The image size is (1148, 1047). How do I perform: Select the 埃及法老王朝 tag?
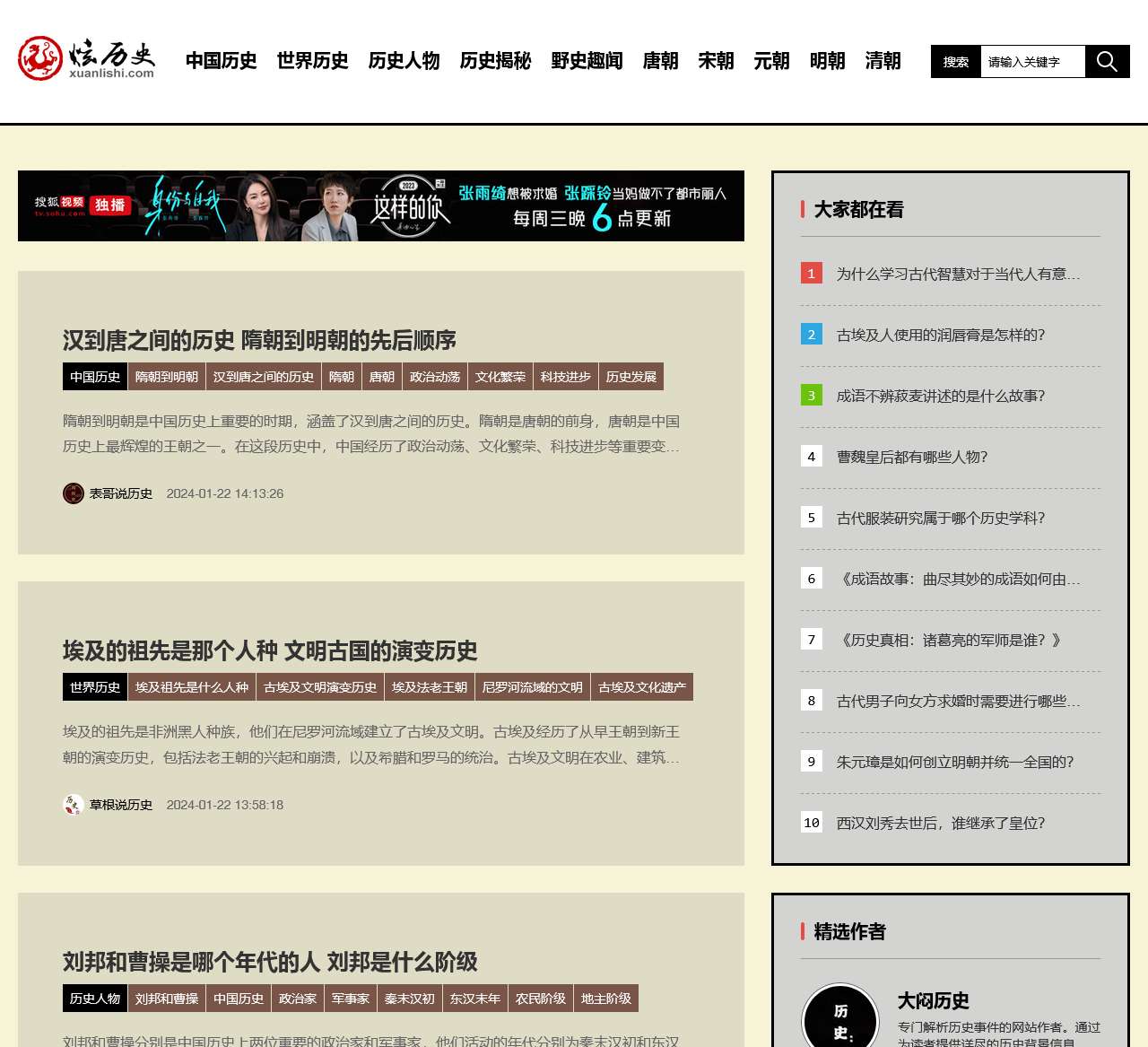[x=429, y=686]
